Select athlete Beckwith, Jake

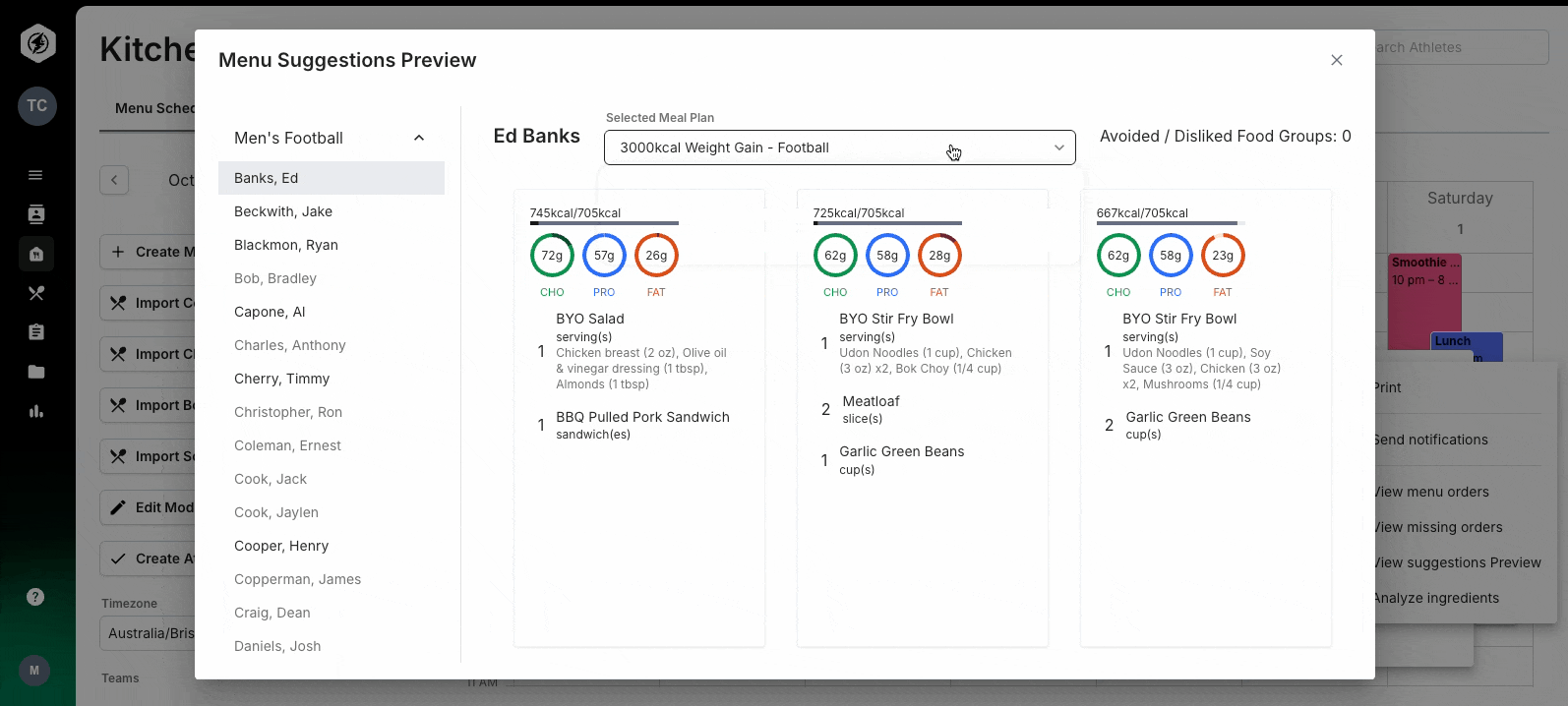point(332,211)
